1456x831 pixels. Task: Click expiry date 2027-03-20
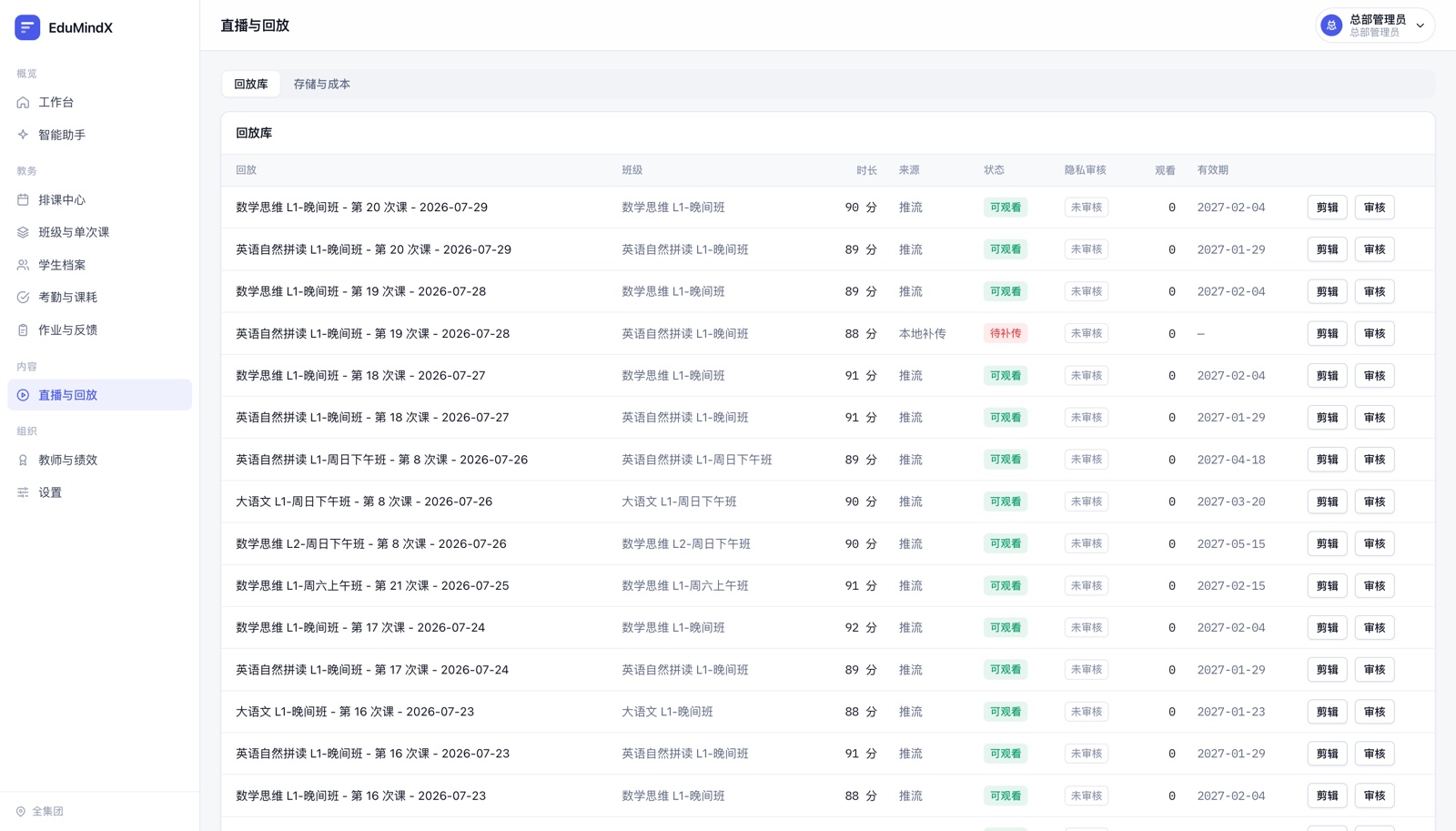point(1231,502)
